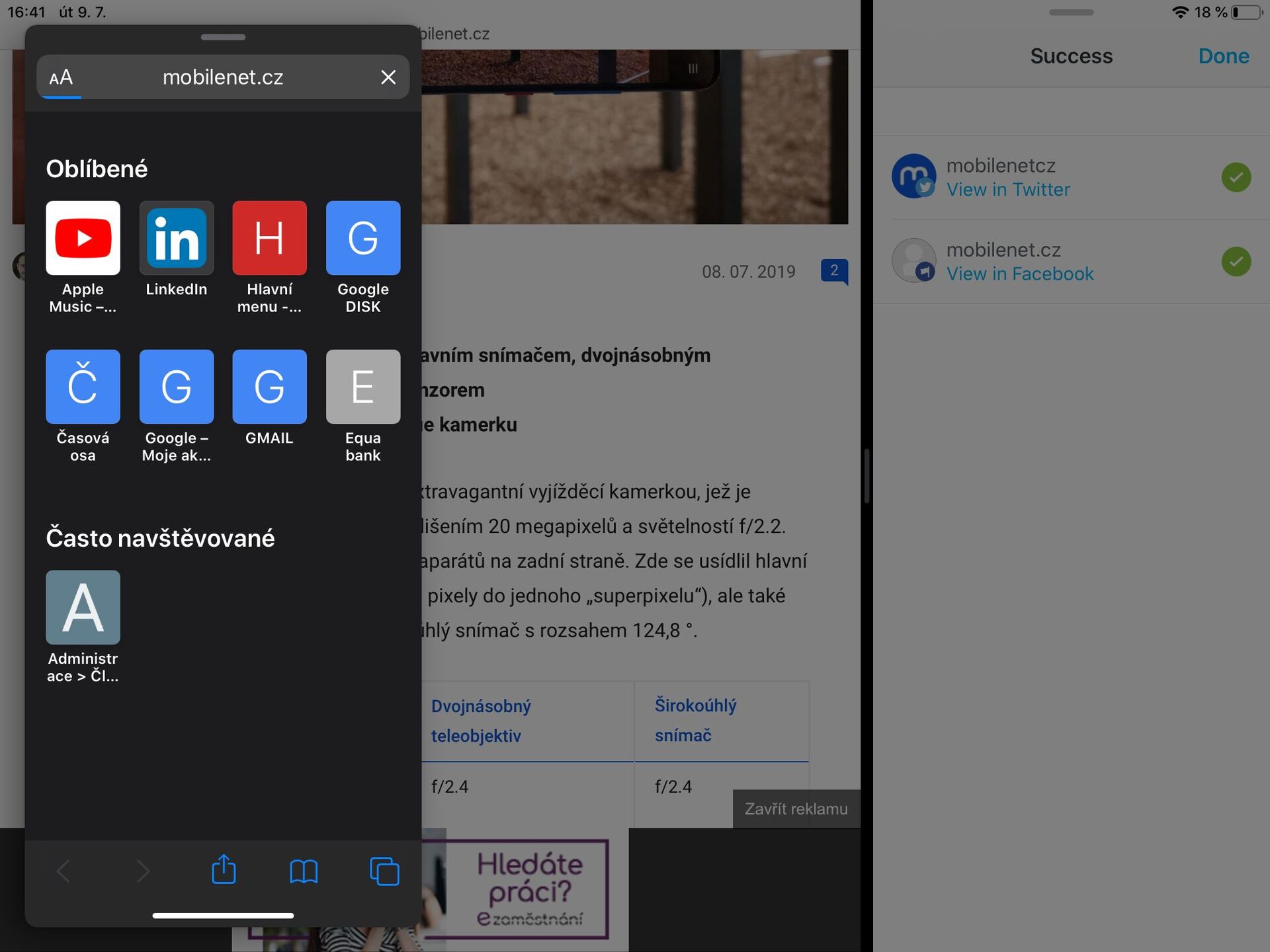The image size is (1270, 952).
Task: Toggle the checkmark next to mobilenetcz Twitter post
Action: [x=1237, y=177]
